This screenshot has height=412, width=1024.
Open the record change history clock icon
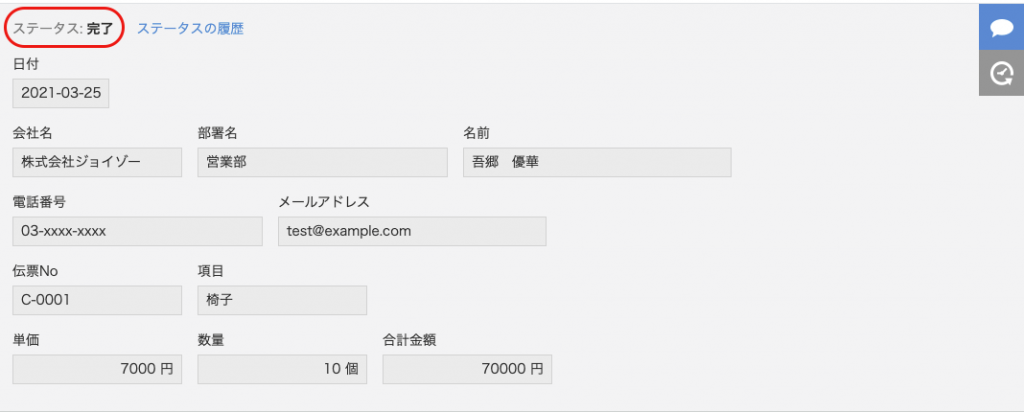click(1001, 73)
